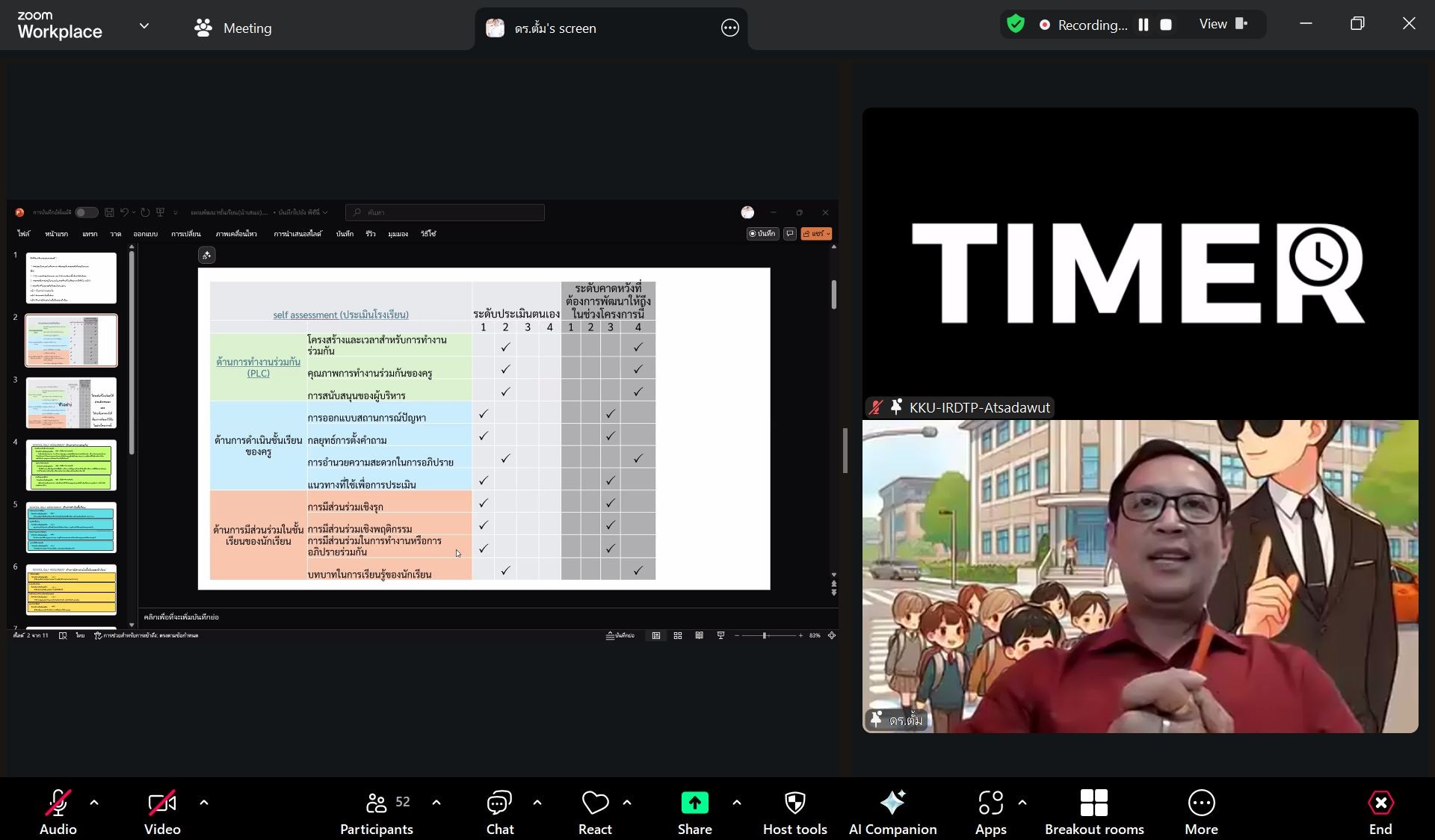The image size is (1435, 840).
Task: Switch to the Meeting tab
Action: point(233,28)
